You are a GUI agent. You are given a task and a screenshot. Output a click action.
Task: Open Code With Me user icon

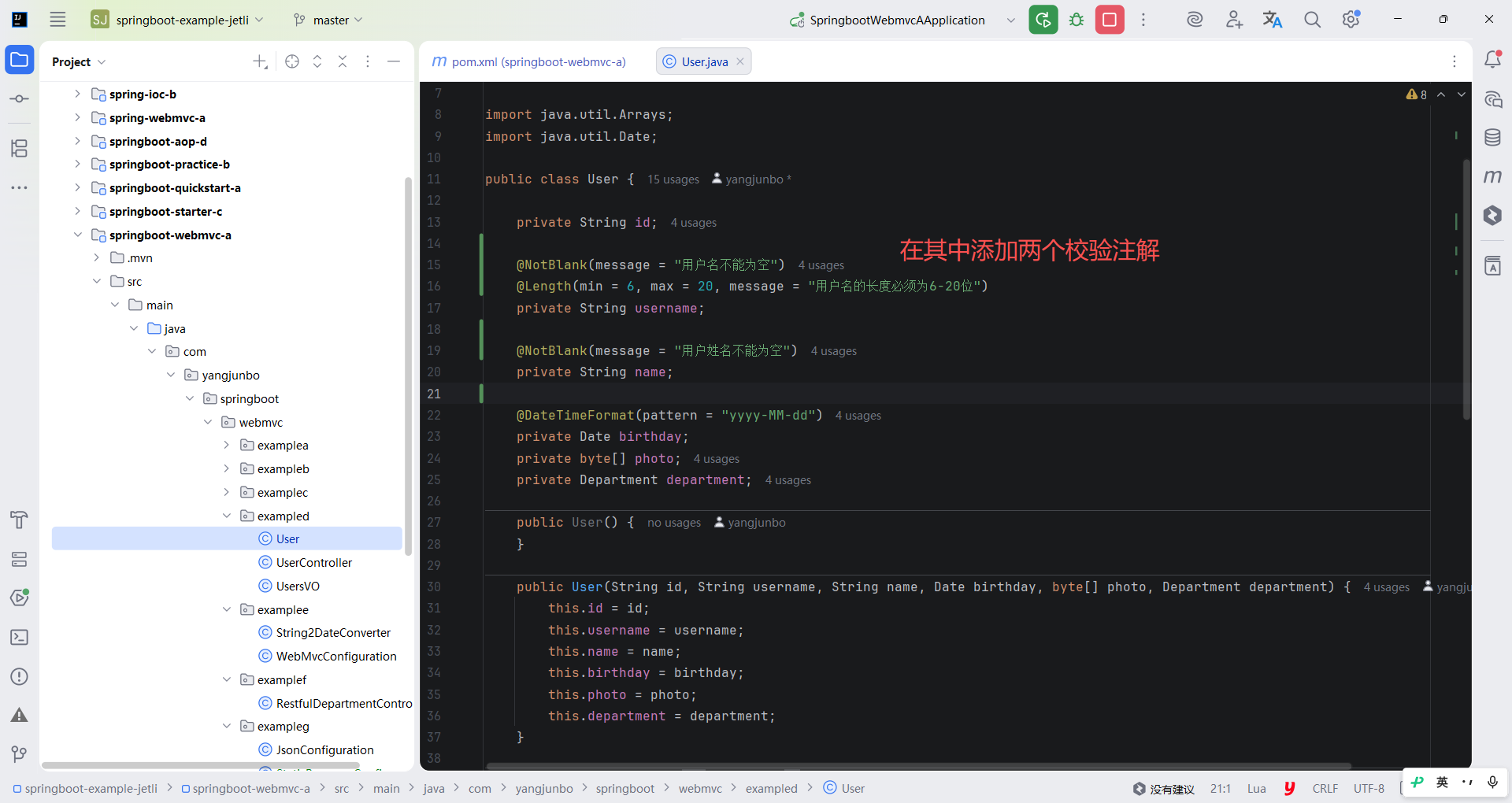1234,20
